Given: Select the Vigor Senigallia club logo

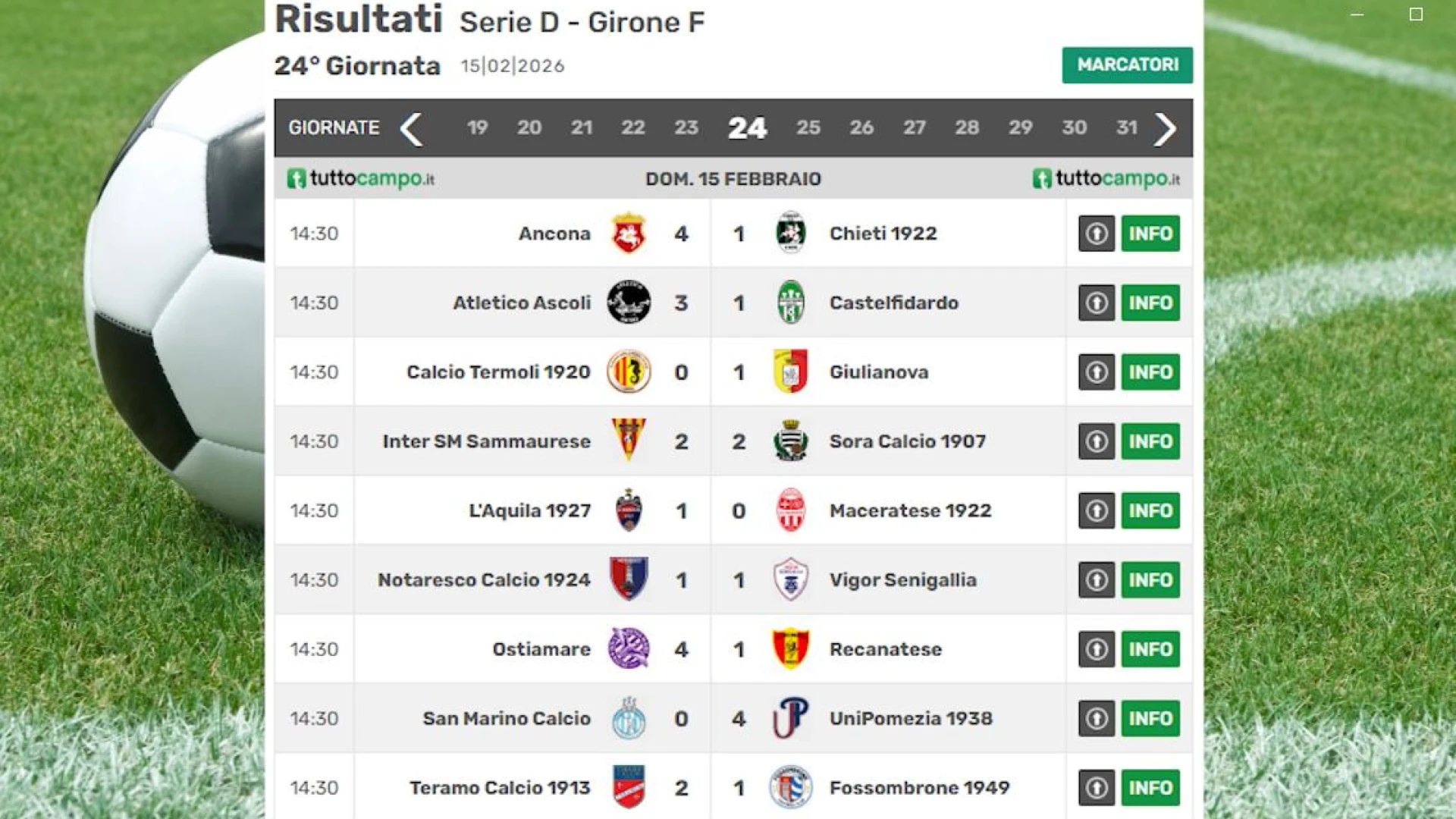Looking at the screenshot, I should (x=791, y=580).
